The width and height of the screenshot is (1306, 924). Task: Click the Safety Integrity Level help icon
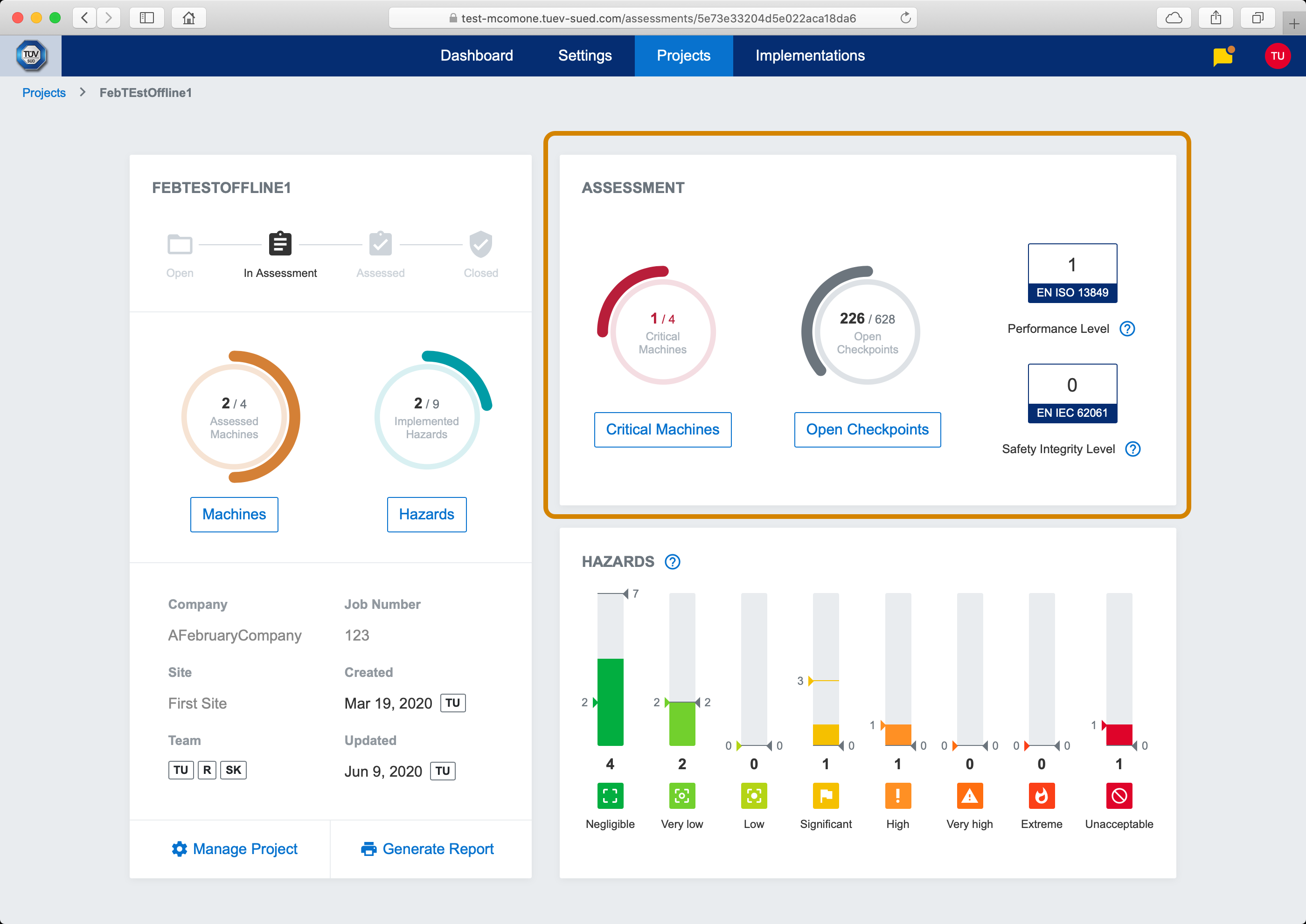coord(1132,449)
